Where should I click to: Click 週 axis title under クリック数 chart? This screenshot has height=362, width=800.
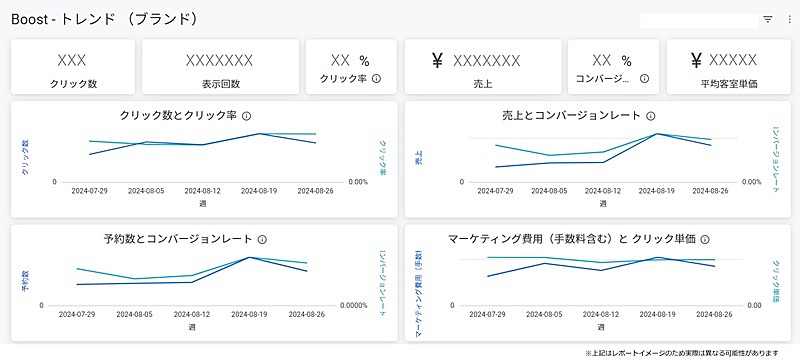[x=203, y=203]
